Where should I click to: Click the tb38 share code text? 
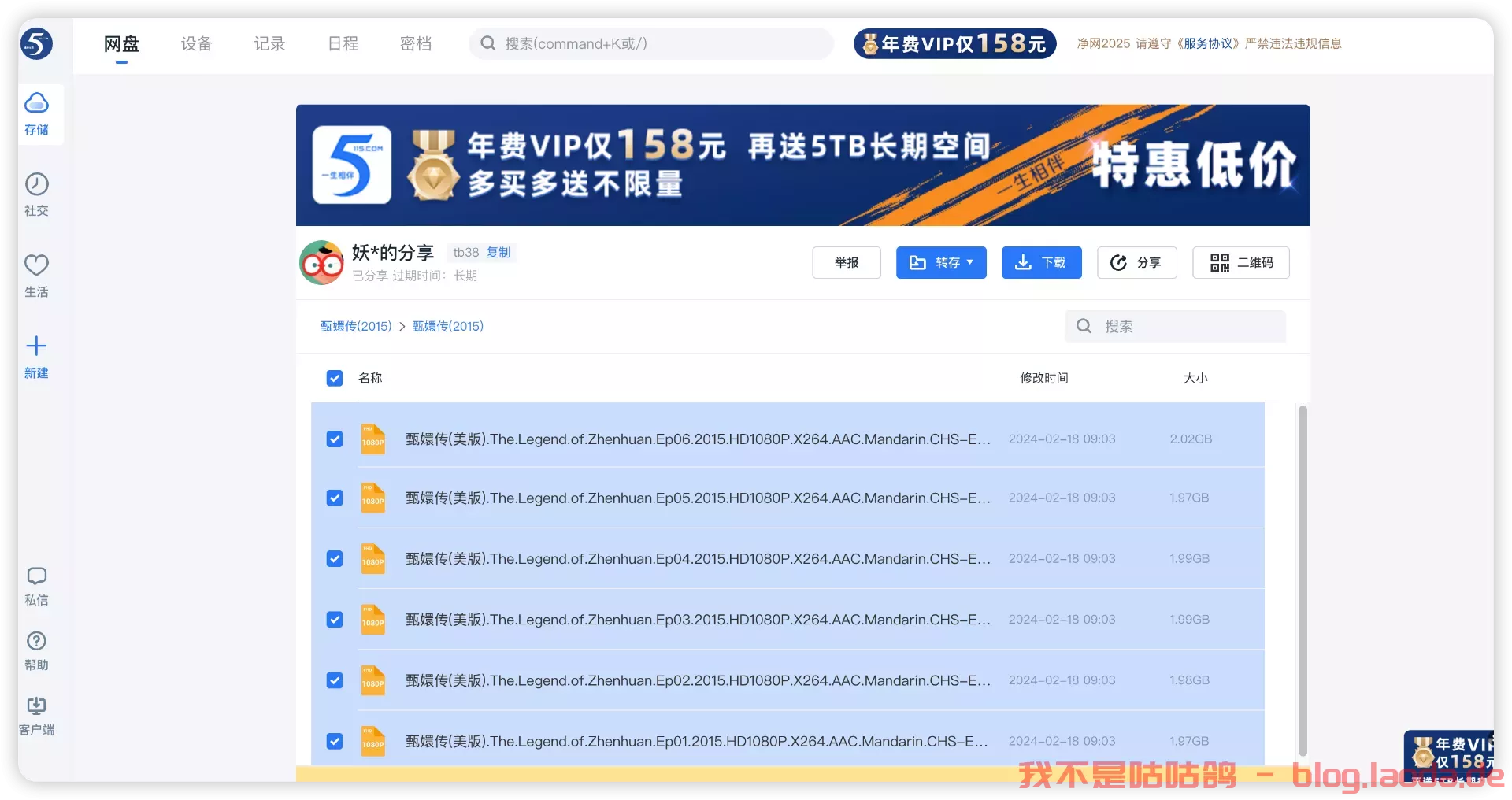(x=465, y=252)
